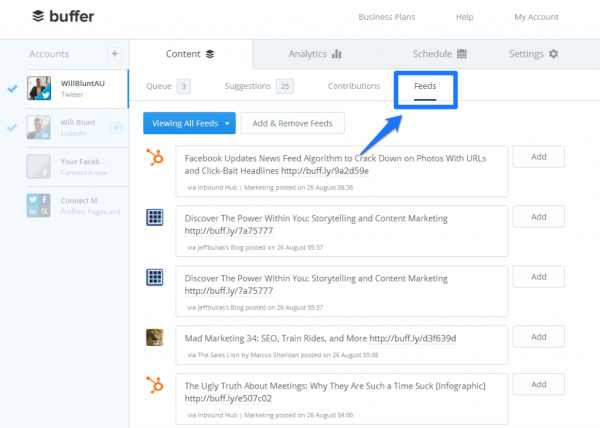Open Business Plans in the header

(386, 17)
